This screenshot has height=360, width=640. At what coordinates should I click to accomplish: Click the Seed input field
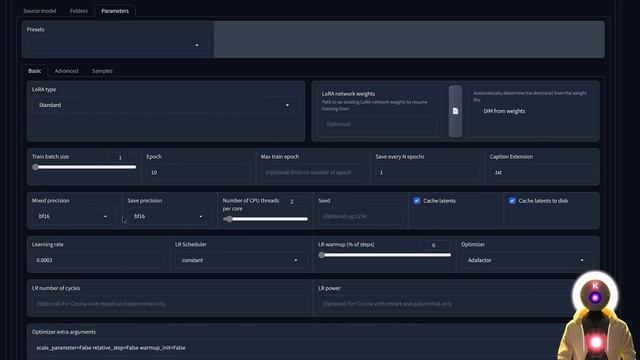pyautogui.click(x=360, y=216)
